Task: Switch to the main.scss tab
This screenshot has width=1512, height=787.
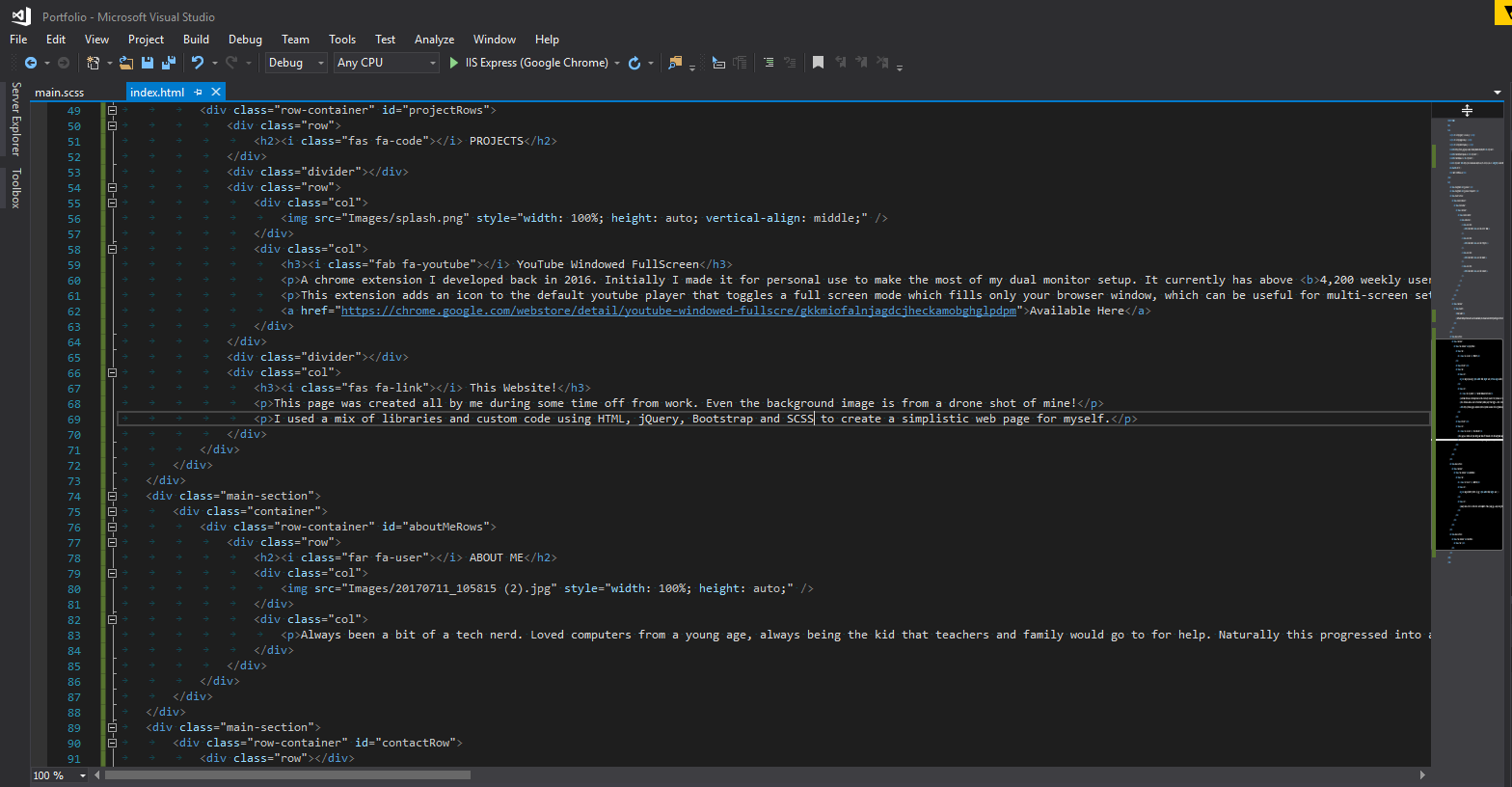Action: (x=60, y=93)
